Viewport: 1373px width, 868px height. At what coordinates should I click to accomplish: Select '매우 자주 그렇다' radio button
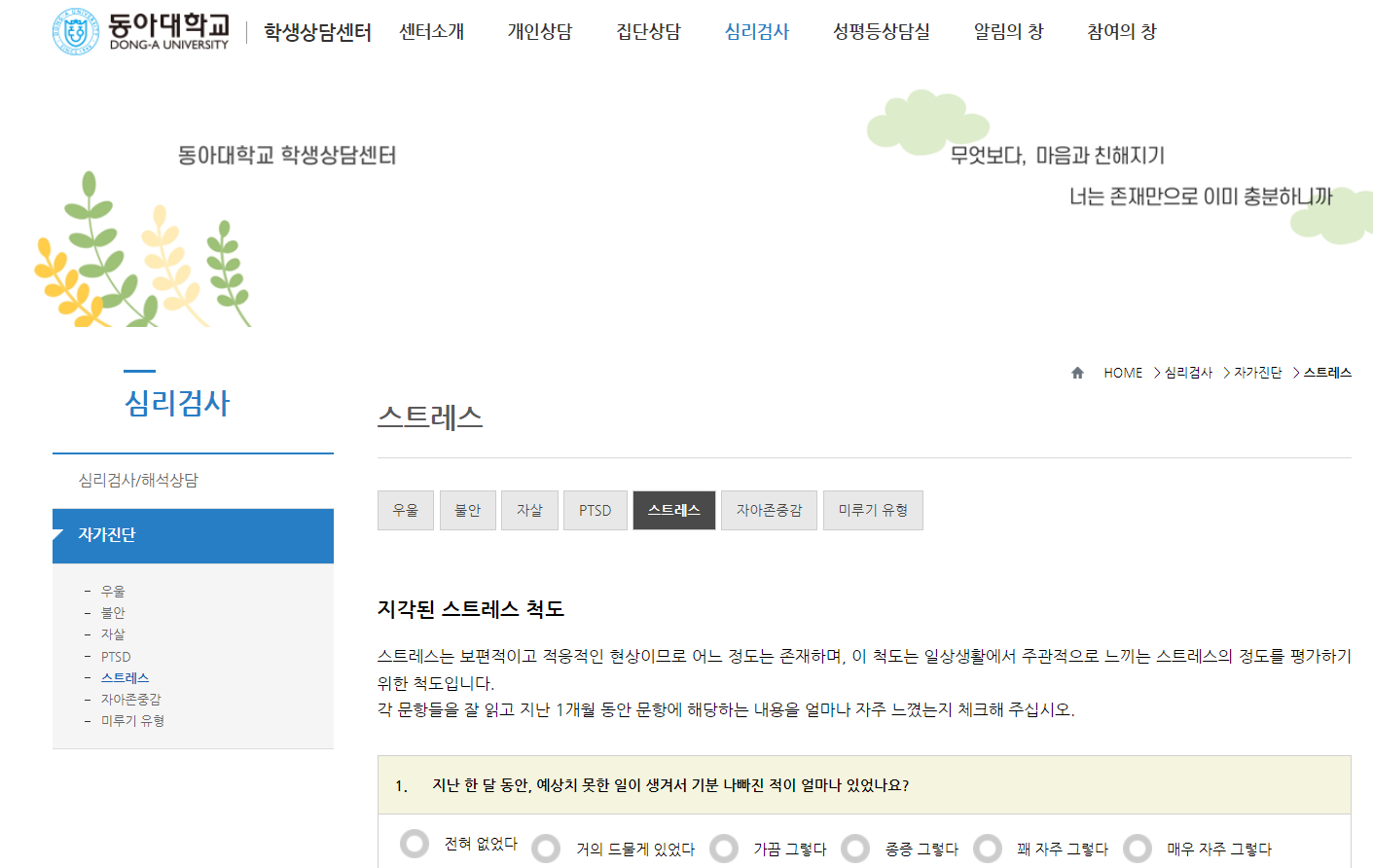tap(1137, 849)
